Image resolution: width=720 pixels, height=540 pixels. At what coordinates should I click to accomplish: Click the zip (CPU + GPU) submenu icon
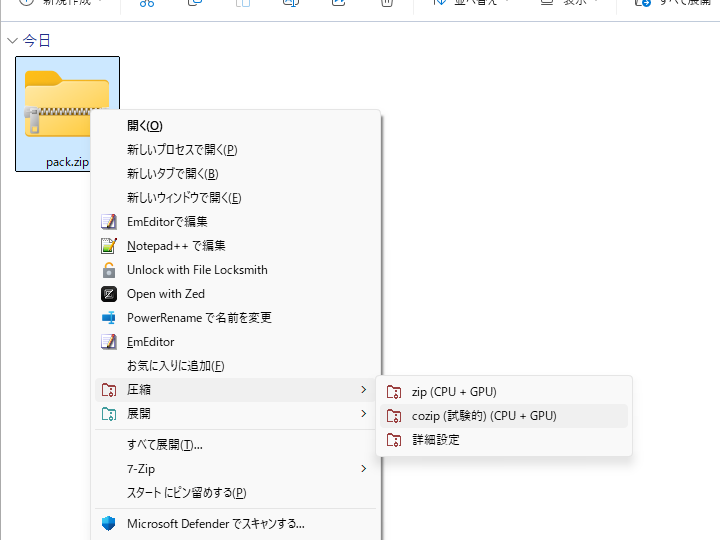click(x=394, y=392)
